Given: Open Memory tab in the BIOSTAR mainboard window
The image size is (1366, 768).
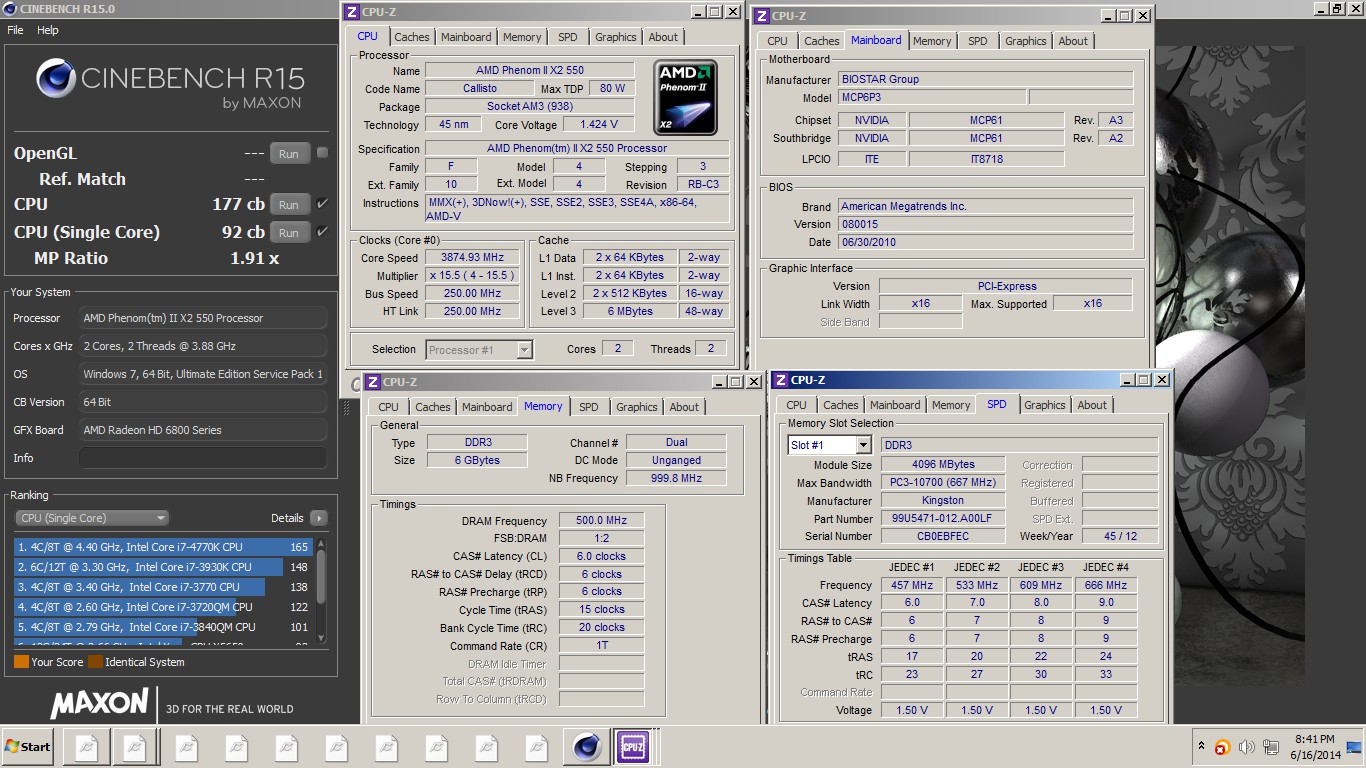Looking at the screenshot, I should (x=932, y=41).
